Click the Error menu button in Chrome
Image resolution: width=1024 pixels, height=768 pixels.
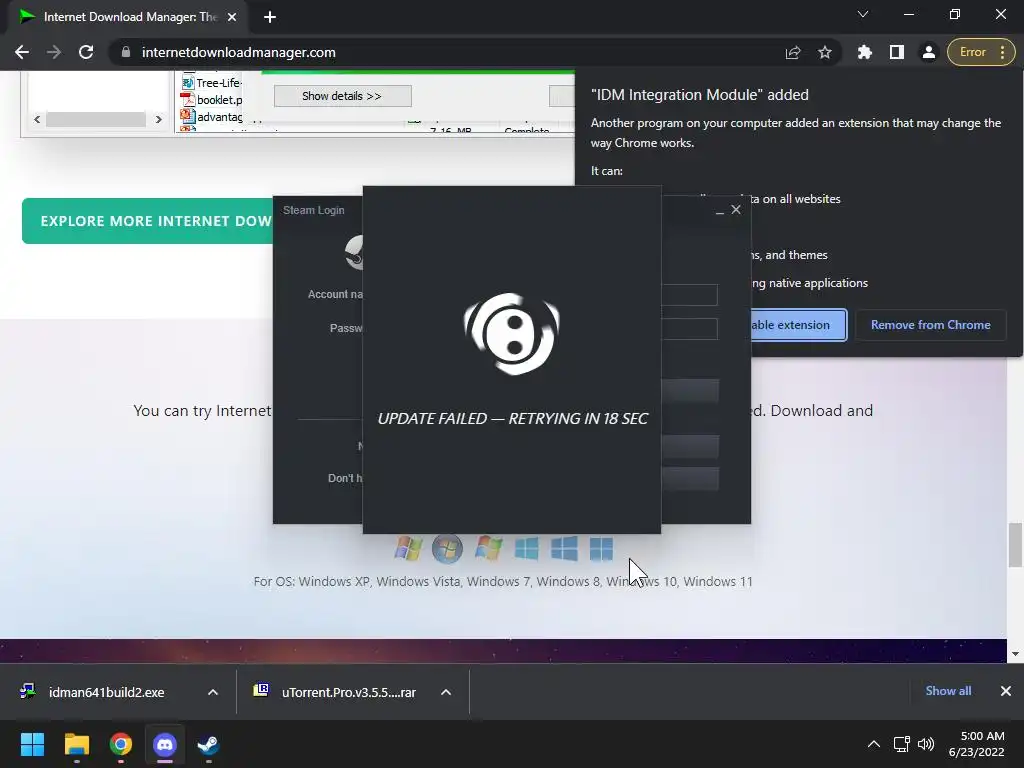coord(981,52)
